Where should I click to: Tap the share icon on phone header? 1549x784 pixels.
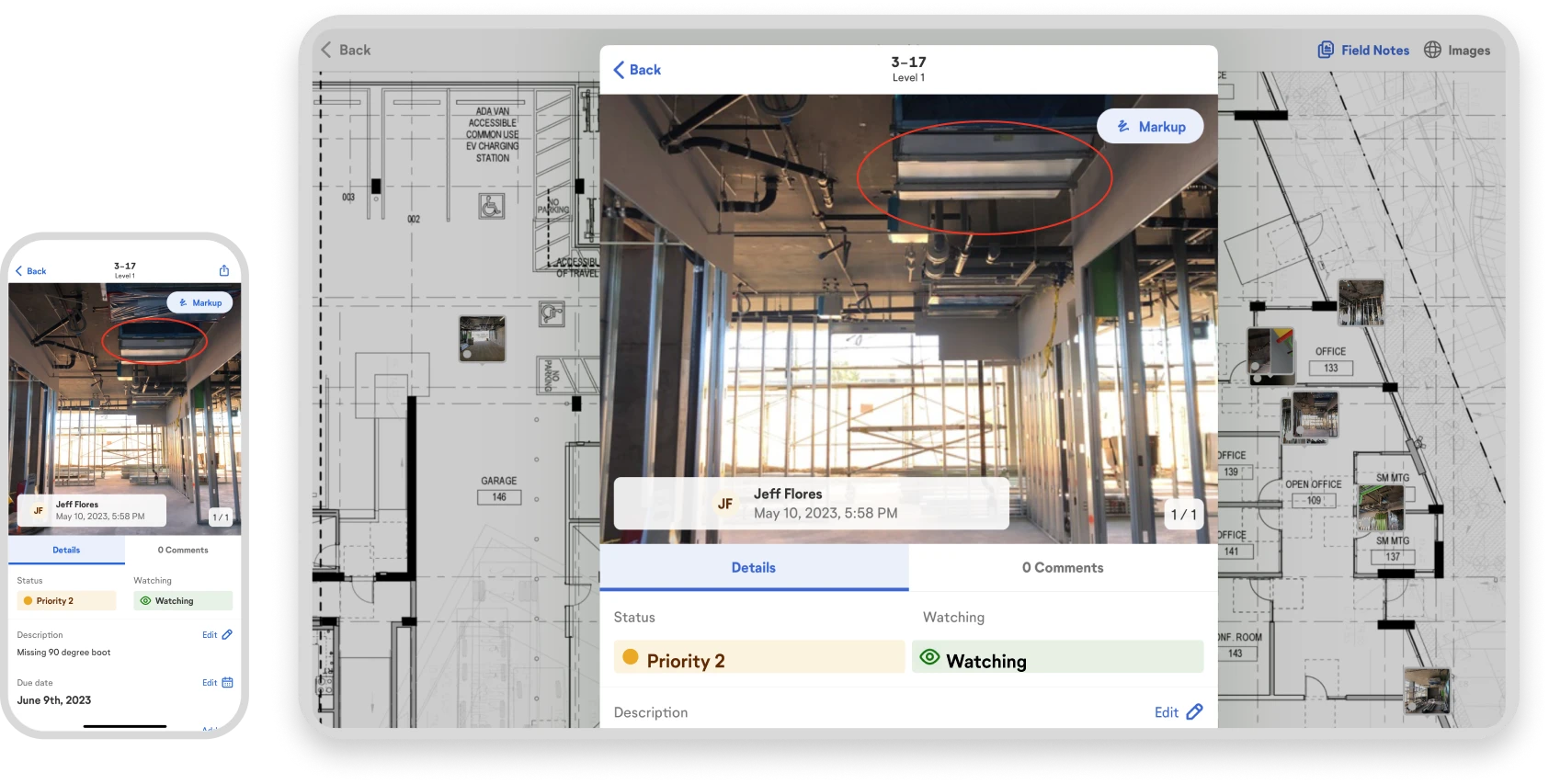223,270
